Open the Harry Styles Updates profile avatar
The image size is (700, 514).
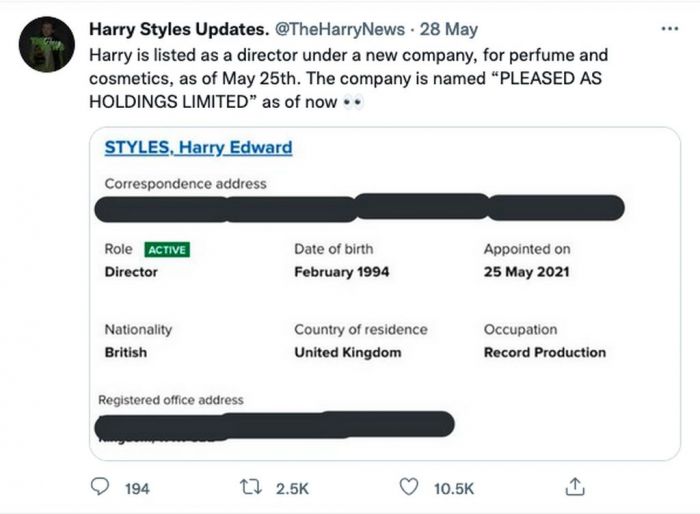[x=47, y=44]
